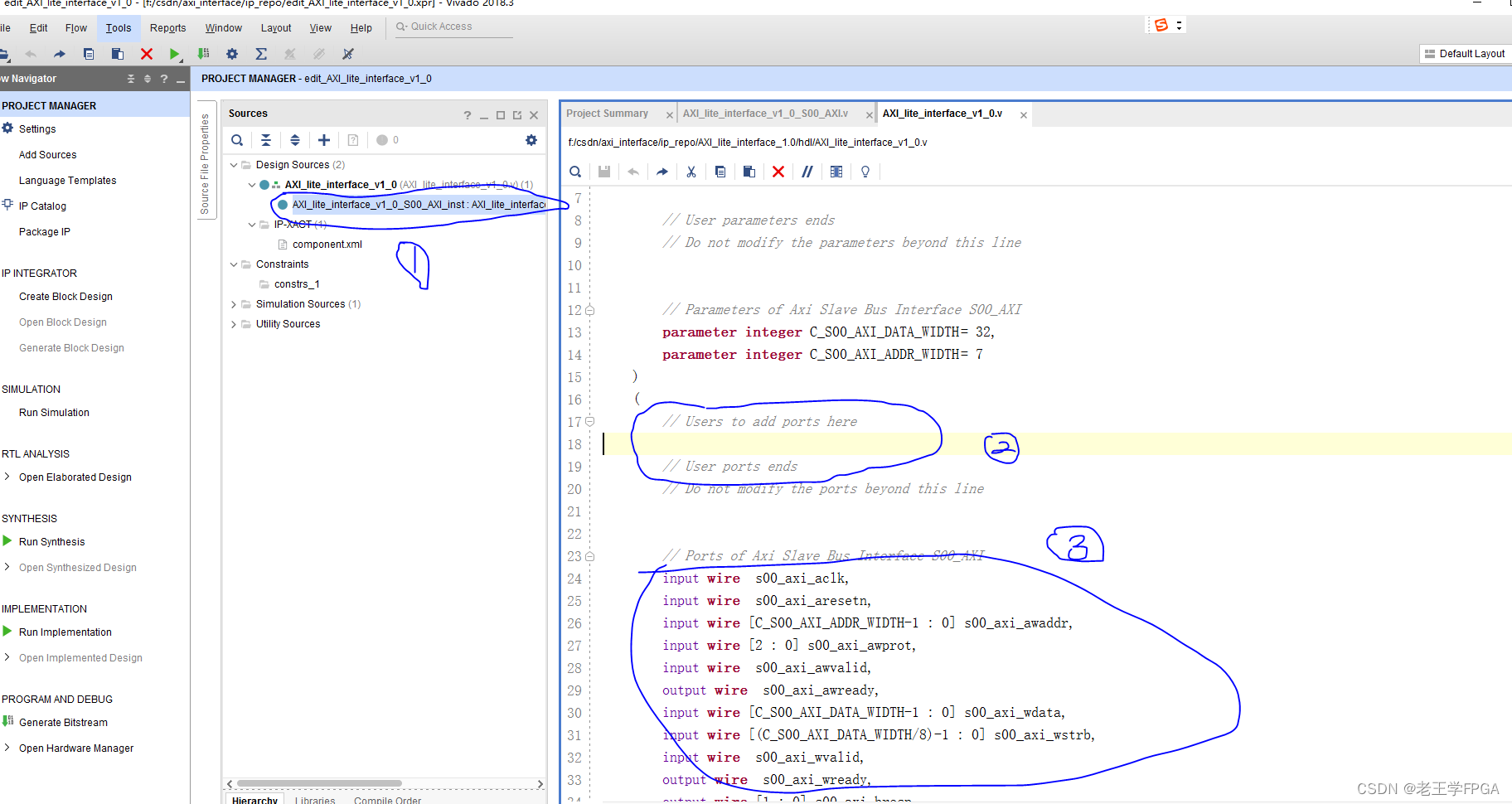Click the Generate Bitstream toolbar icon
Image resolution: width=1512 pixels, height=804 pixels.
[x=203, y=54]
